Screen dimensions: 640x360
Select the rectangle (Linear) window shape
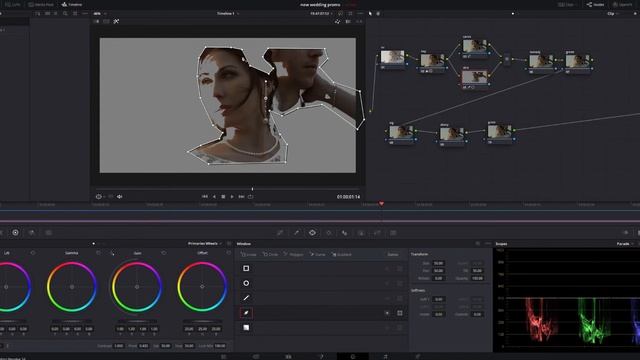point(246,268)
